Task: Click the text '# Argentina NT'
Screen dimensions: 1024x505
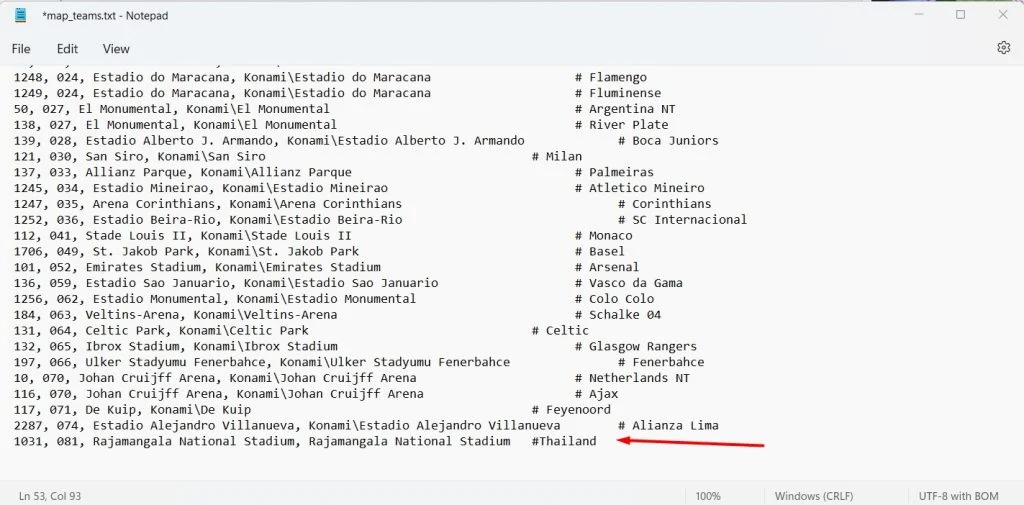Action: click(625, 108)
